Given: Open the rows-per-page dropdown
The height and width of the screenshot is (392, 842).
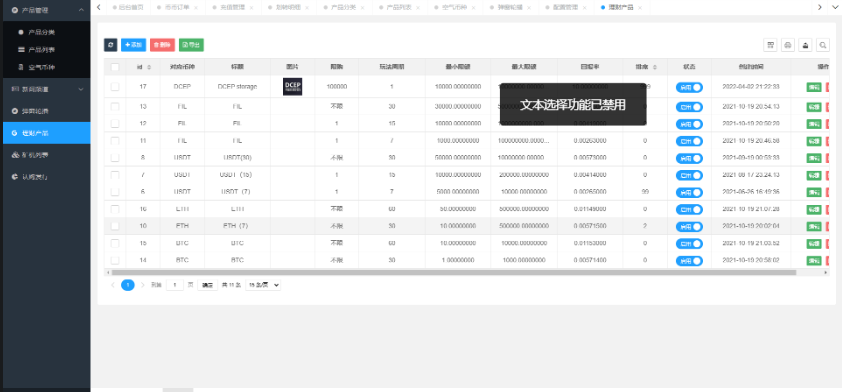Looking at the screenshot, I should pyautogui.click(x=263, y=285).
